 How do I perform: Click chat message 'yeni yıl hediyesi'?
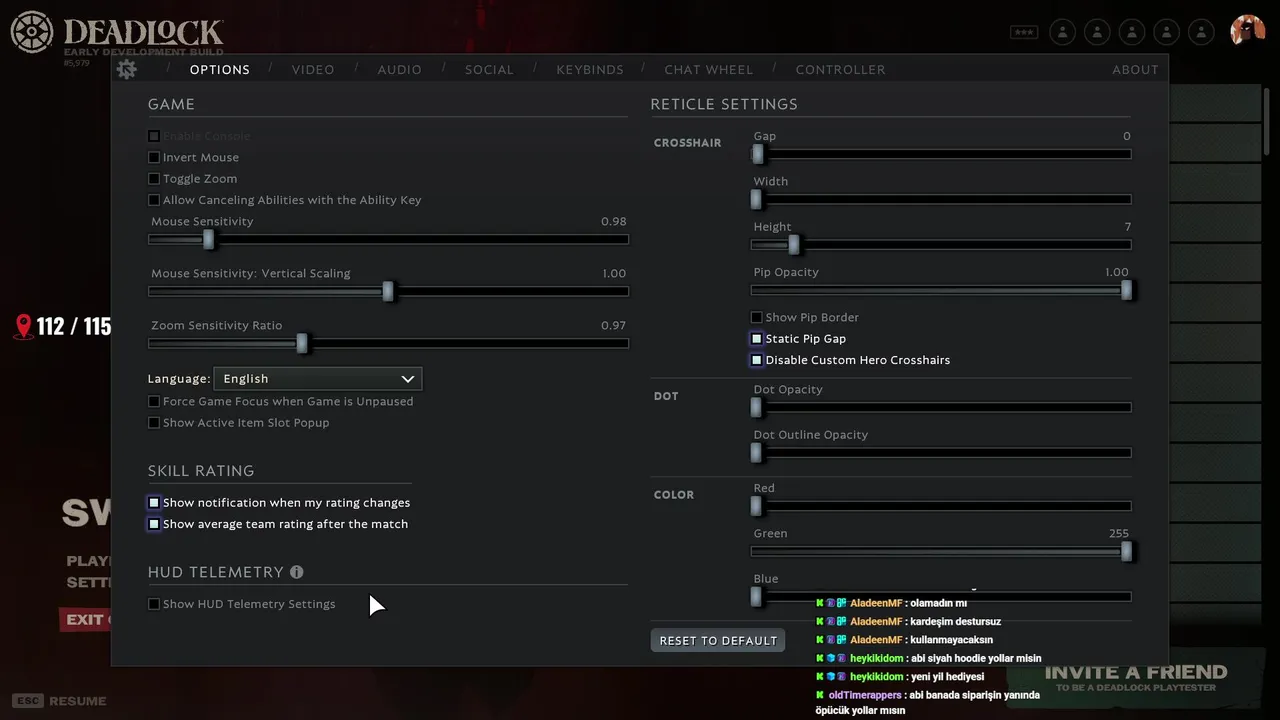948,676
